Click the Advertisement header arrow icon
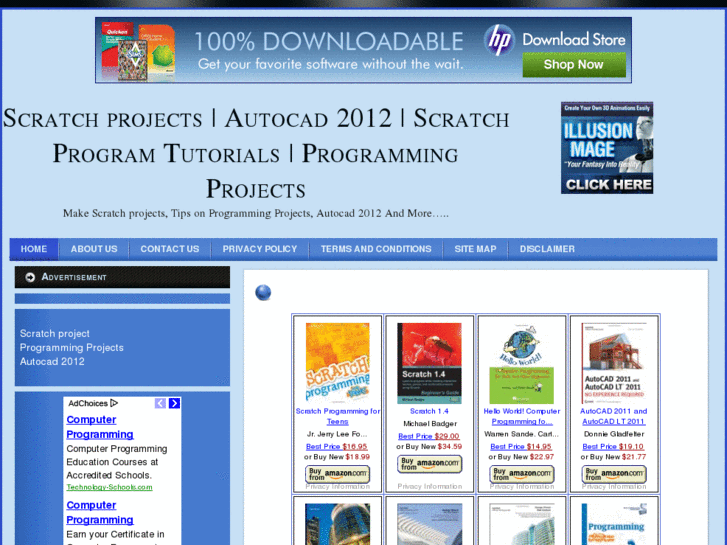 30,277
